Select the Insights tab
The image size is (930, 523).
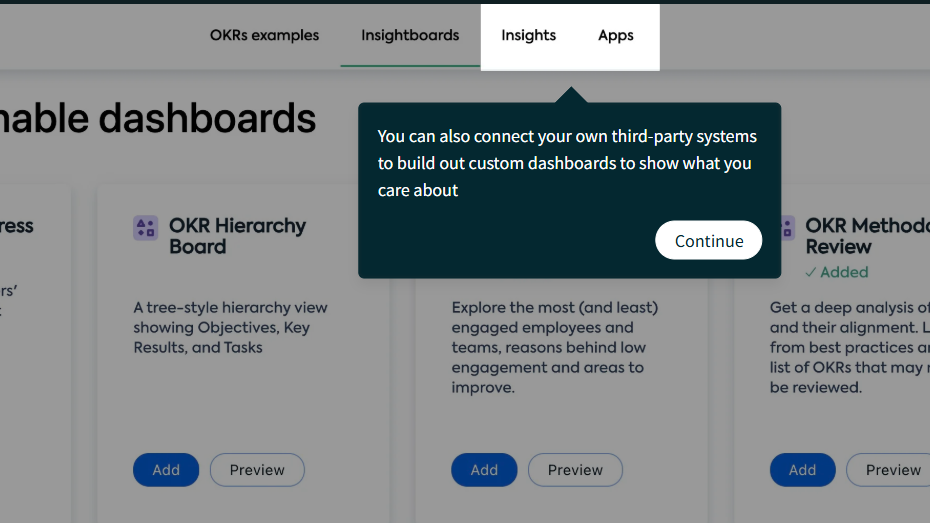pyautogui.click(x=528, y=36)
